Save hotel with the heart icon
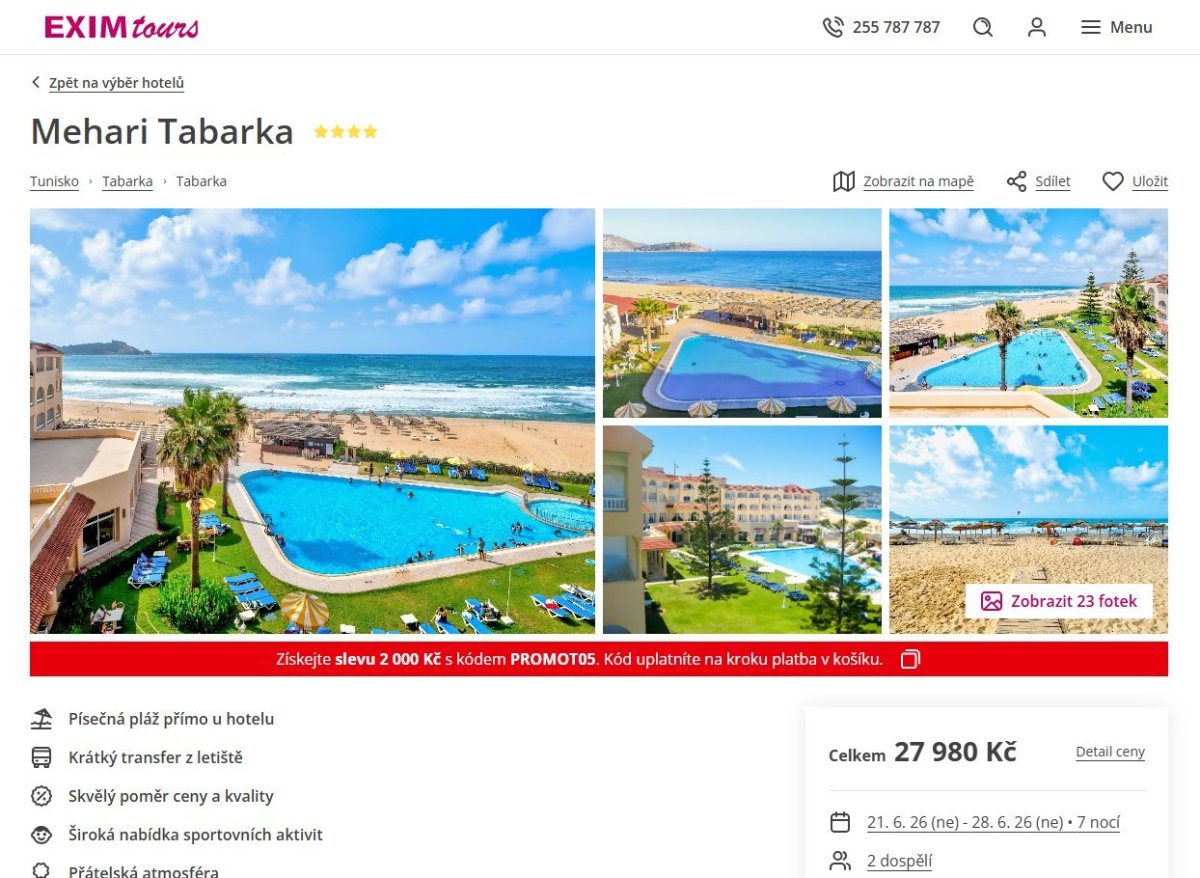Image resolution: width=1200 pixels, height=878 pixels. [x=1113, y=181]
